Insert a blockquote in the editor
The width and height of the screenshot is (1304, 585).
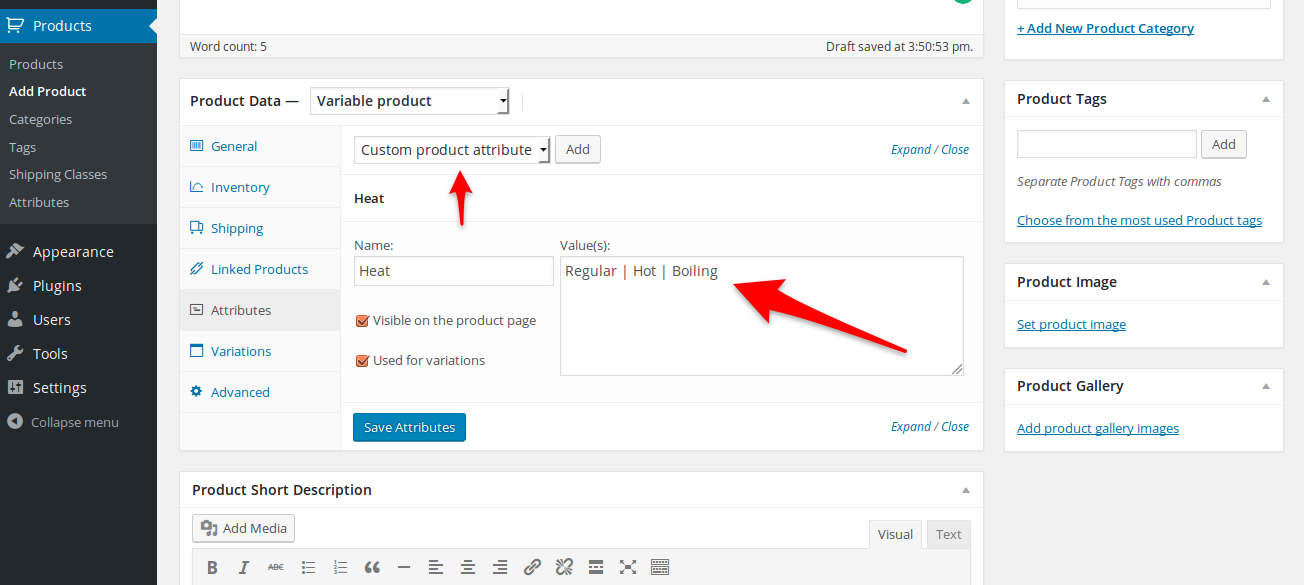coord(372,567)
